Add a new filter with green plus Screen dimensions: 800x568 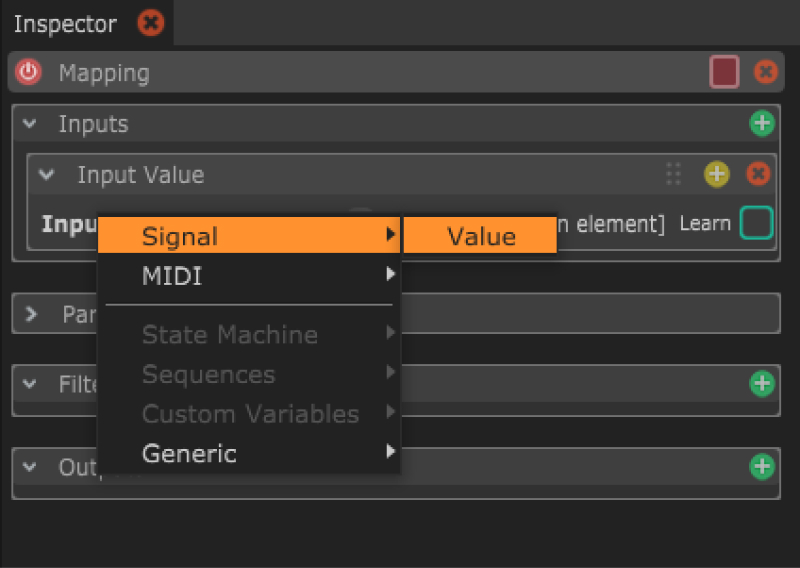(762, 383)
